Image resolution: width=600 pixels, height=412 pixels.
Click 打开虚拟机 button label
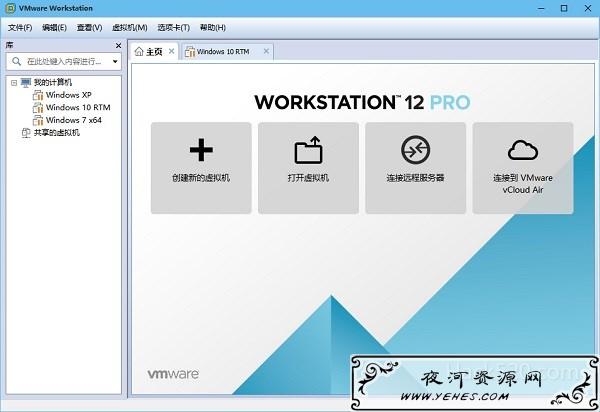tap(308, 178)
